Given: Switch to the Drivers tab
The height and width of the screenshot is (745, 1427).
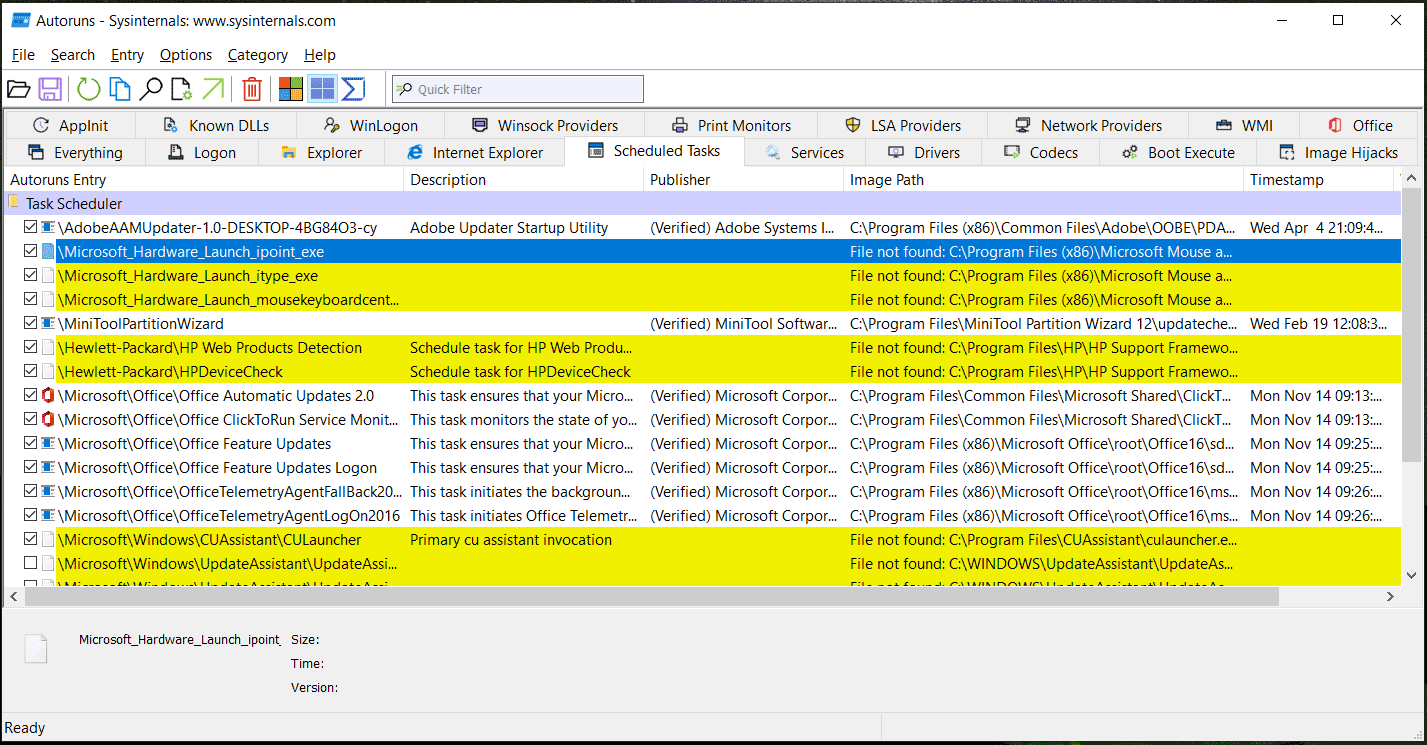Looking at the screenshot, I should [923, 153].
